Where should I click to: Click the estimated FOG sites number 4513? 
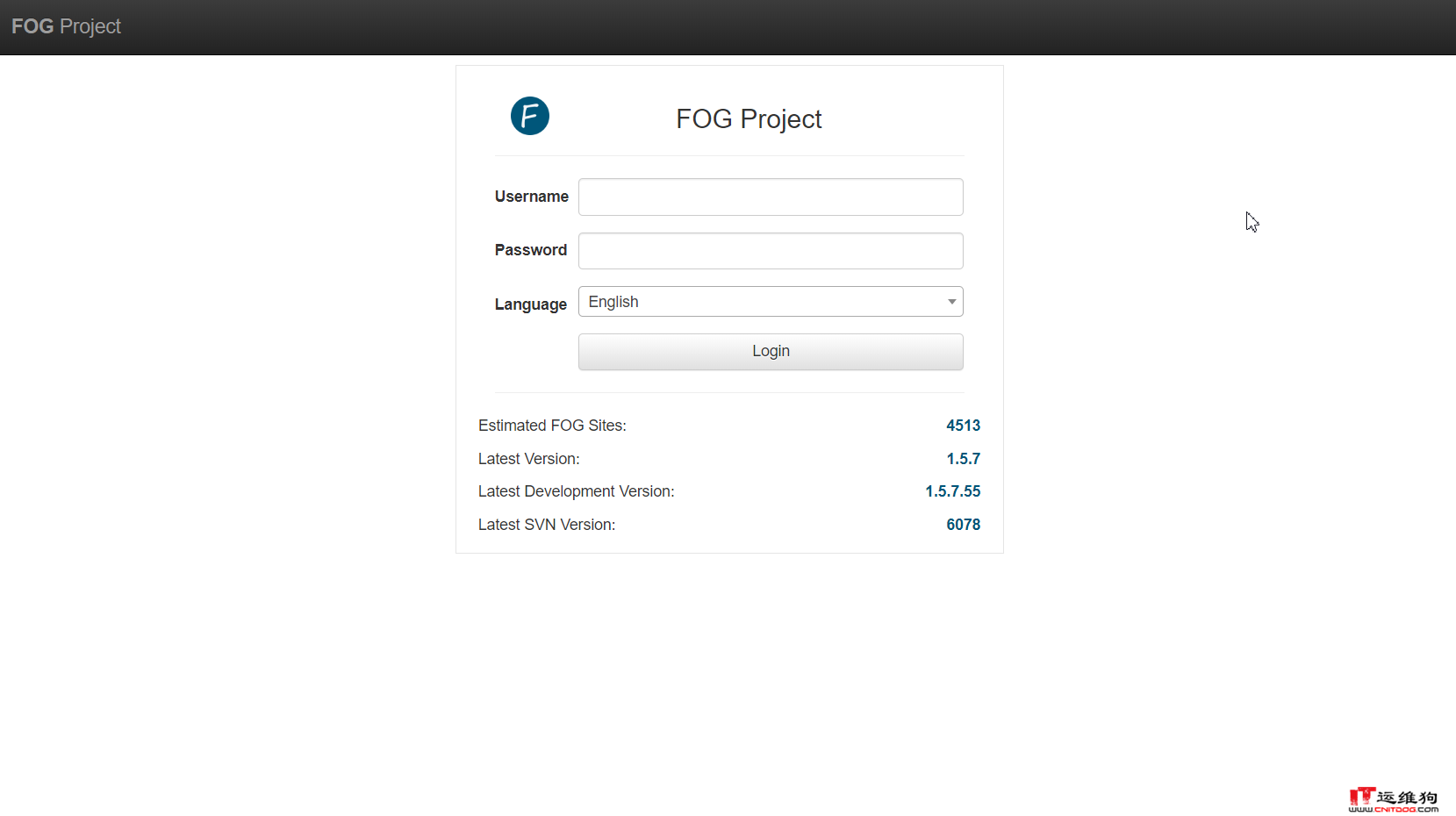(963, 426)
